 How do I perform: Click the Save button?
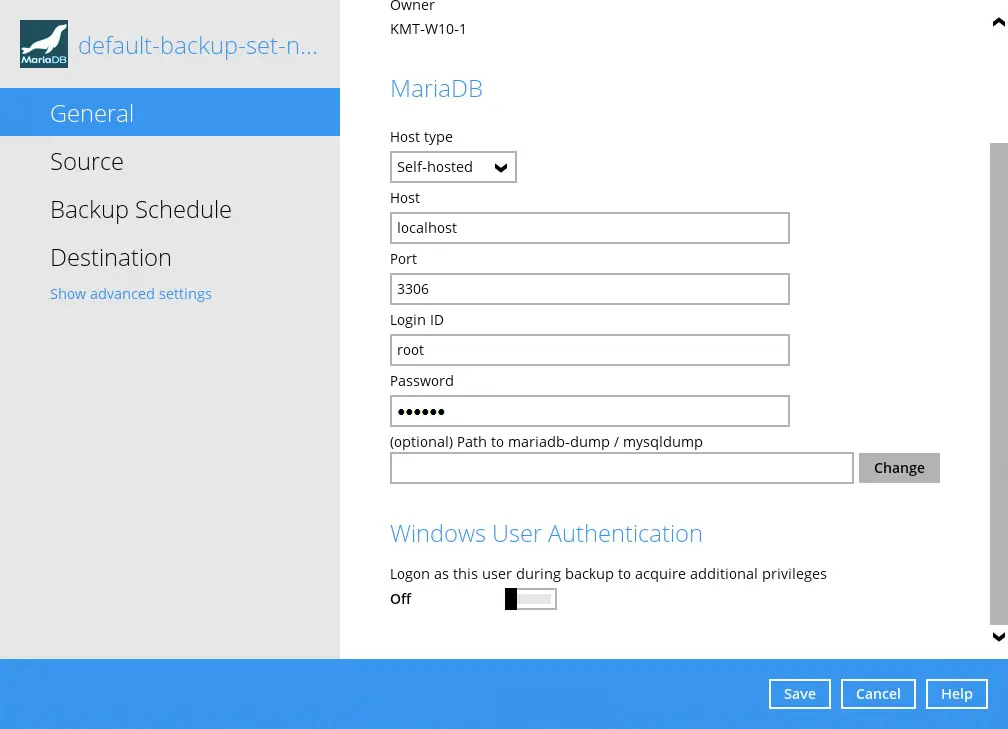click(x=799, y=694)
